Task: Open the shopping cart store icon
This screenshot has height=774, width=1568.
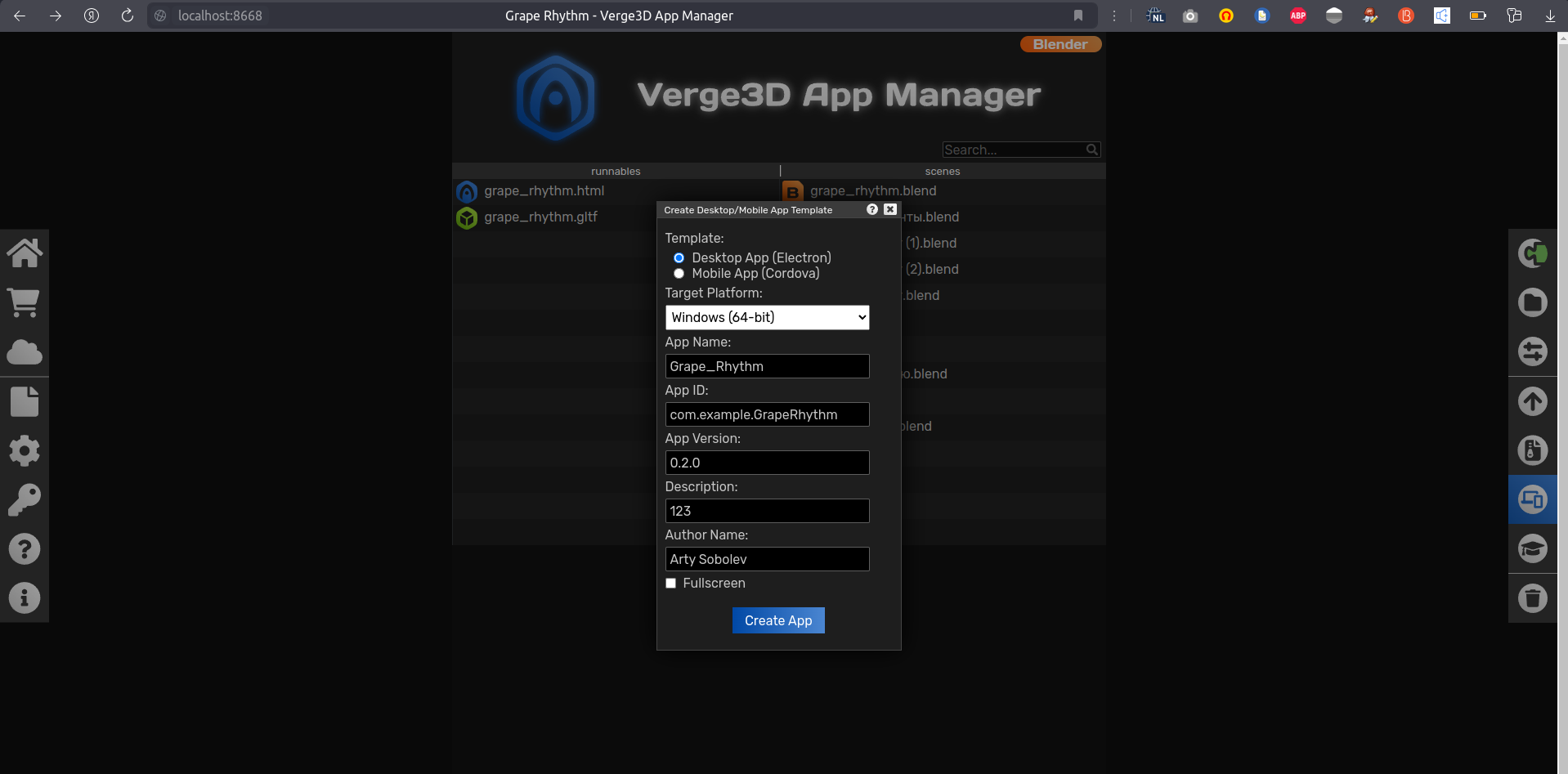Action: pyautogui.click(x=25, y=303)
